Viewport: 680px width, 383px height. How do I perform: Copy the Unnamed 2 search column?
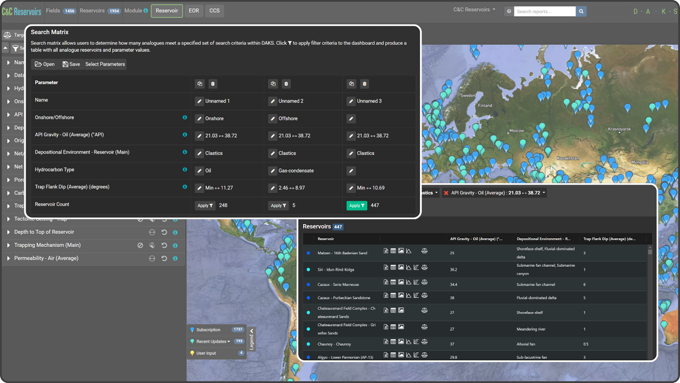pos(273,84)
